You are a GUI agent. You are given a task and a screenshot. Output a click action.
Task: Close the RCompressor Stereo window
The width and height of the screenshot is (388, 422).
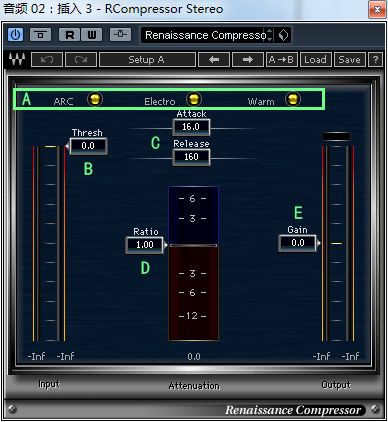[x=377, y=10]
